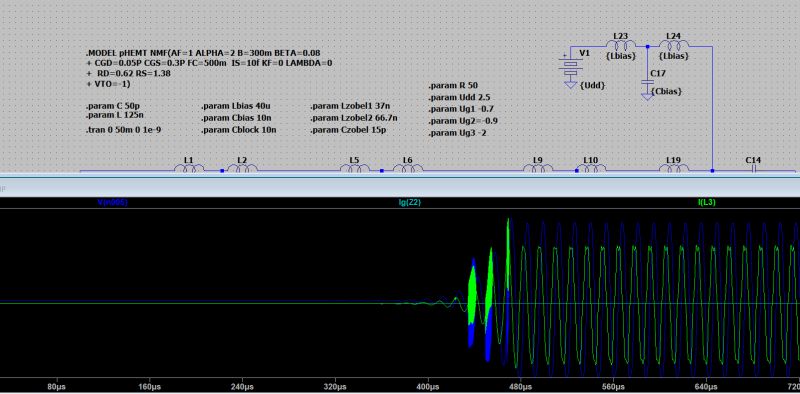The height and width of the screenshot is (394, 800).
Task: Select the L6 inductor symbol
Action: [408, 168]
